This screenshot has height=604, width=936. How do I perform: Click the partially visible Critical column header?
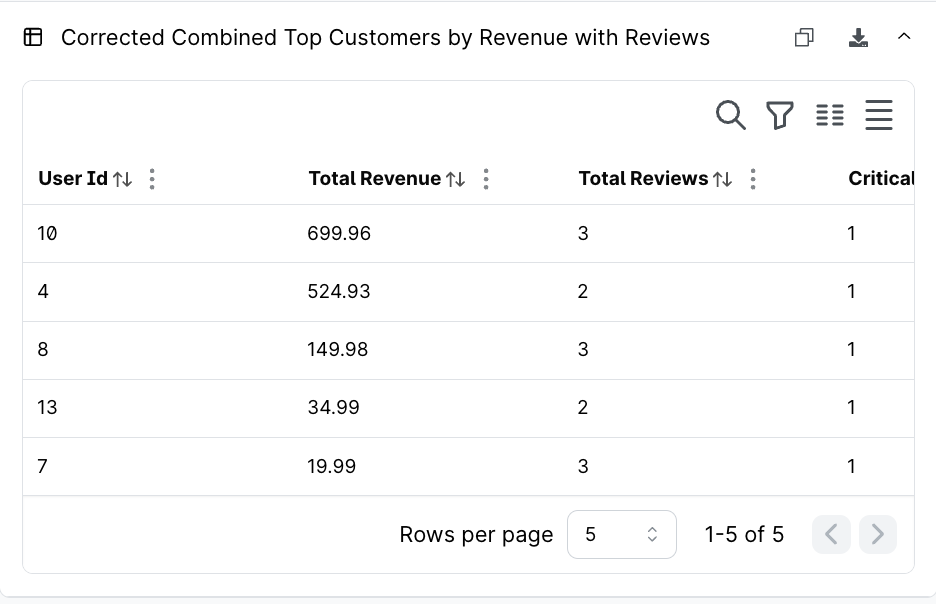tap(880, 179)
